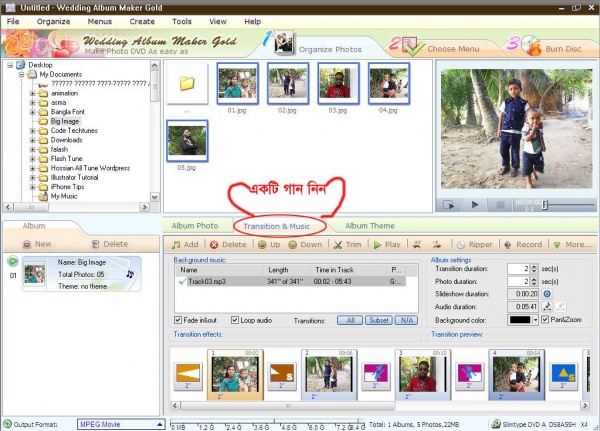Viewport: 600px width, 431px height.
Task: Expand the iPhone Tips folder
Action: pos(33,187)
